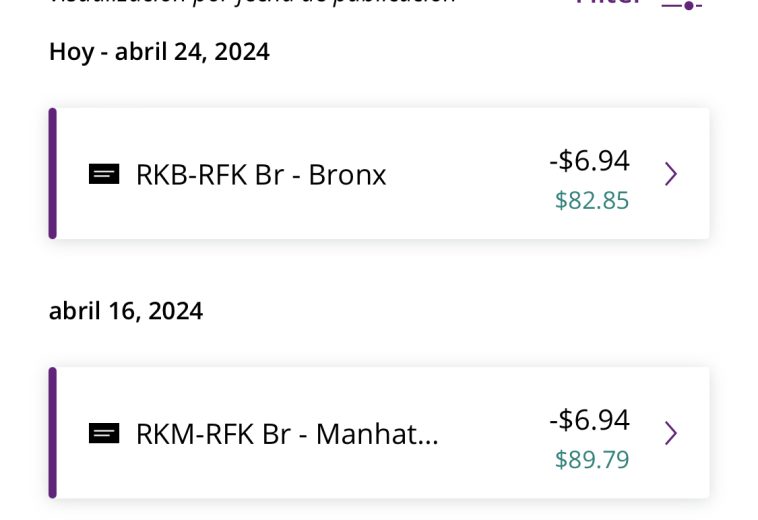Open the April 16 transaction card background
The width and height of the screenshot is (758, 520).
coord(379,433)
